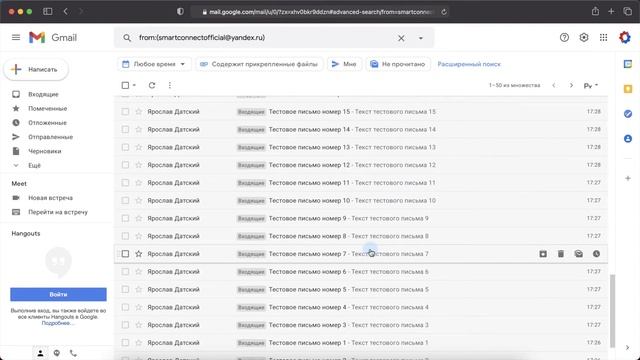Open search options dropdown arrow
The height and width of the screenshot is (360, 640).
coord(421,38)
